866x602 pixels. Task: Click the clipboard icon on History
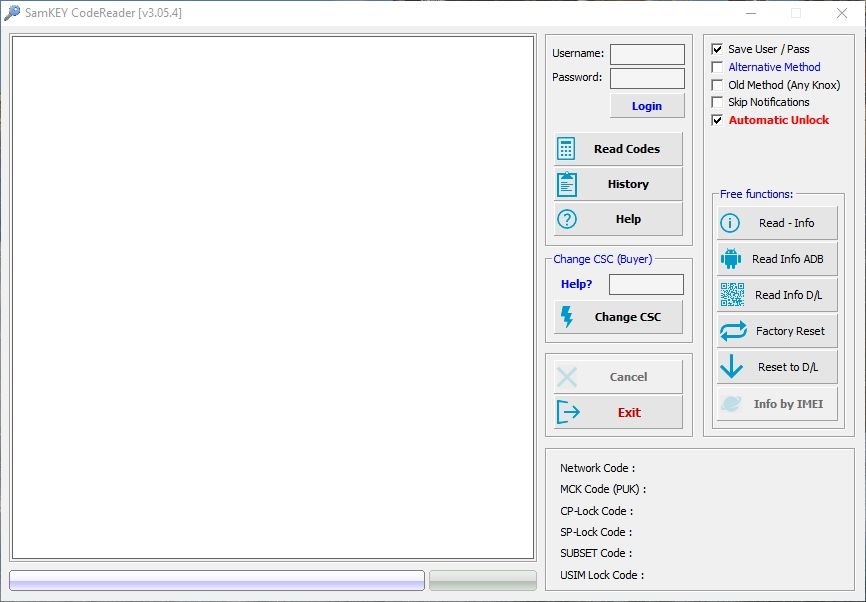click(567, 184)
